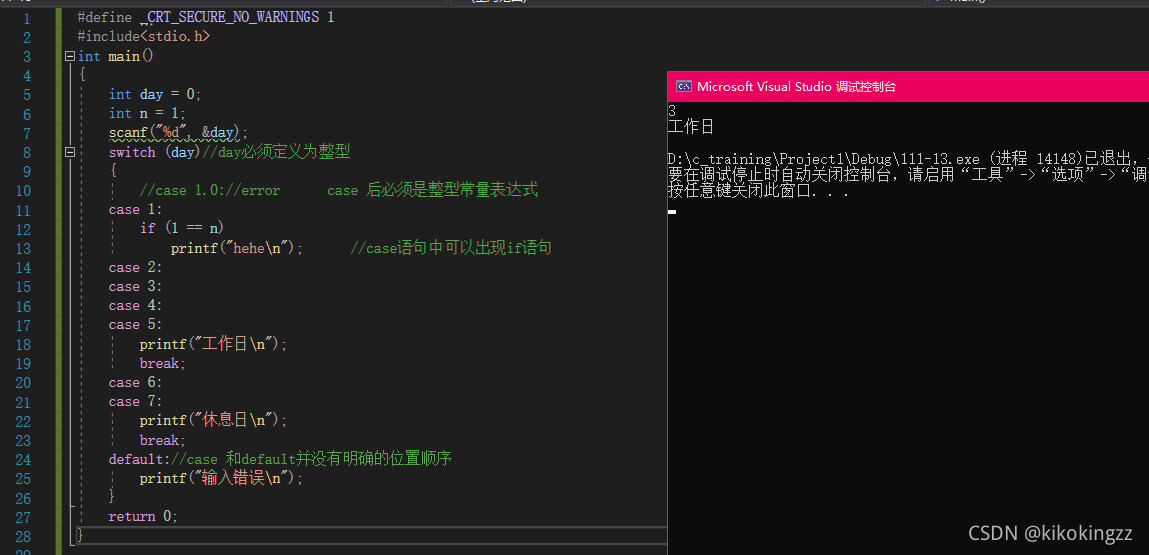Collapse the int main() function block
1149x555 pixels.
[x=69, y=57]
